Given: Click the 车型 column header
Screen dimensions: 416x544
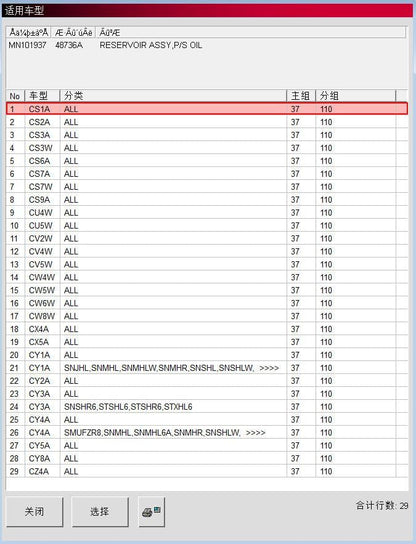Looking at the screenshot, I should click(x=42, y=96).
